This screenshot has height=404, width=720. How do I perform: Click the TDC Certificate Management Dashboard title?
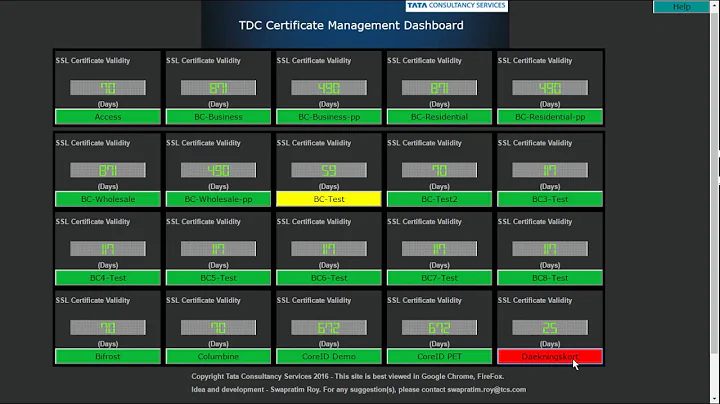[x=351, y=25]
